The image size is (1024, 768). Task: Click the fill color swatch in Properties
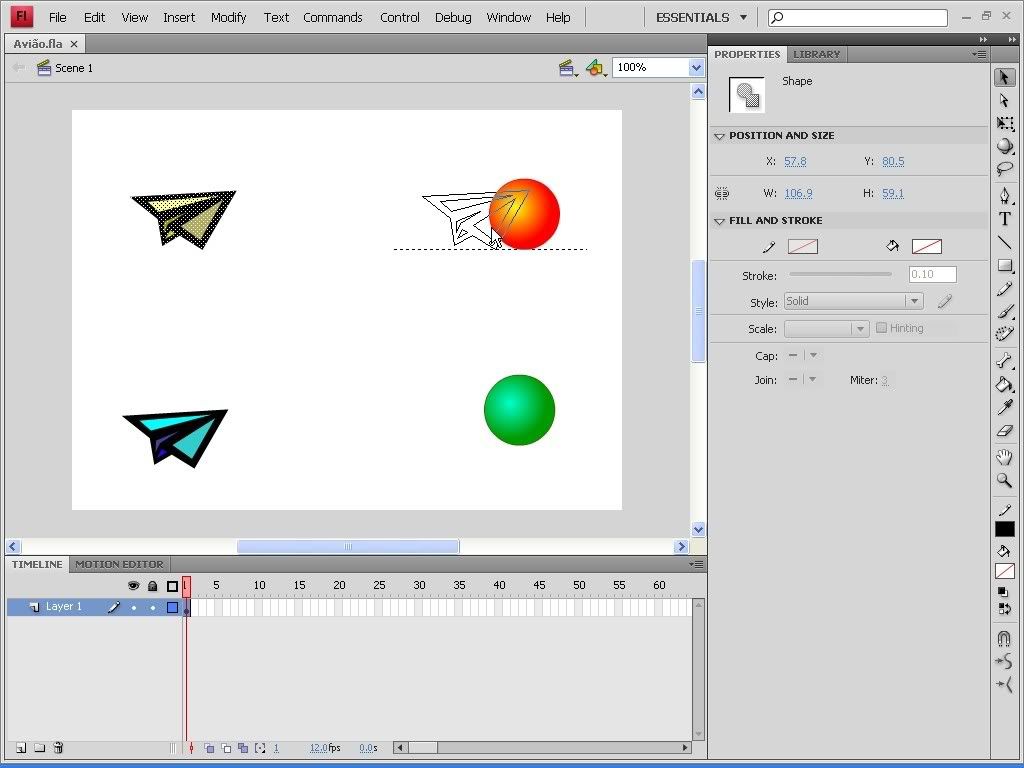(x=926, y=246)
